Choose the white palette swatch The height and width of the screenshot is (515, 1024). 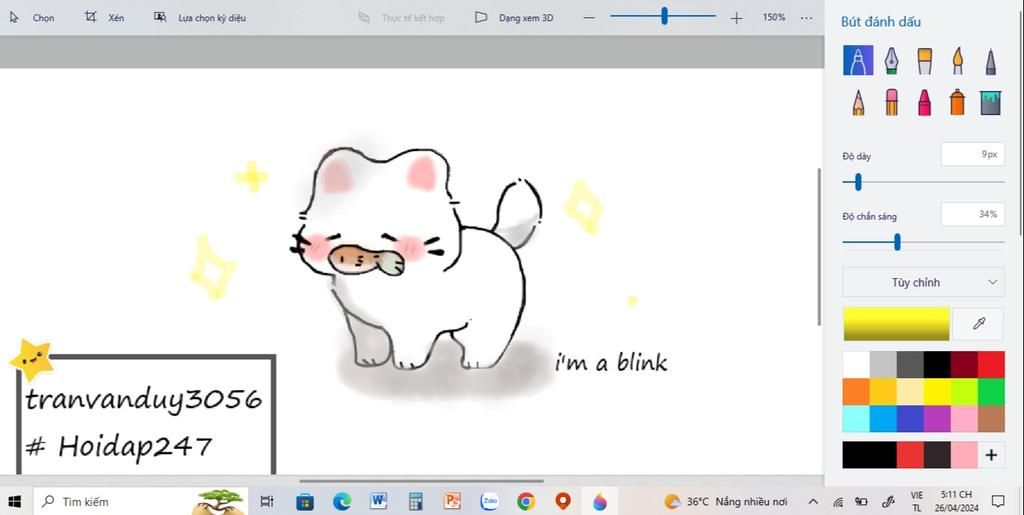tap(856, 365)
